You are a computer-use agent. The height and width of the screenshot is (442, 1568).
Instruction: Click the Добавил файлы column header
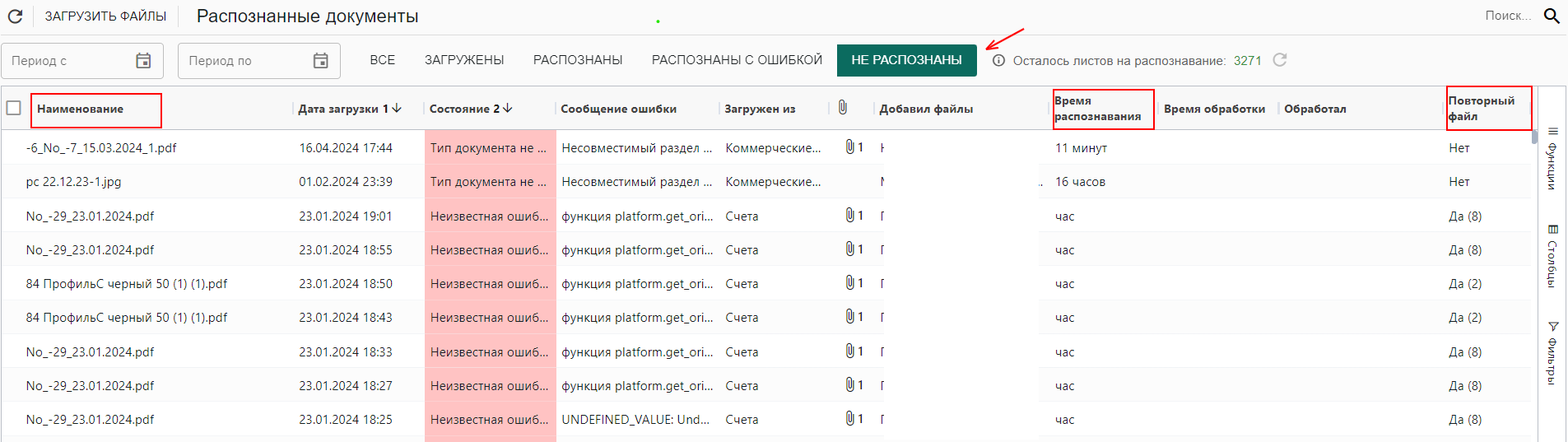[x=926, y=109]
